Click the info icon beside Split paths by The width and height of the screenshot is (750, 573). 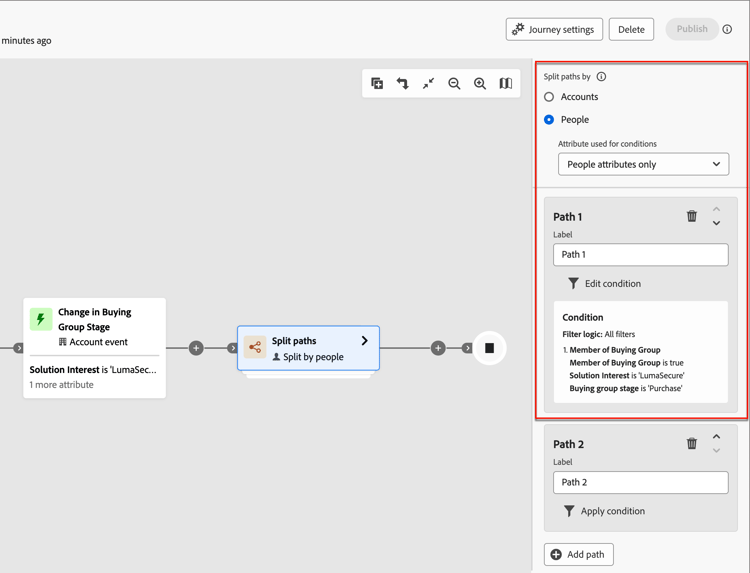pos(601,77)
